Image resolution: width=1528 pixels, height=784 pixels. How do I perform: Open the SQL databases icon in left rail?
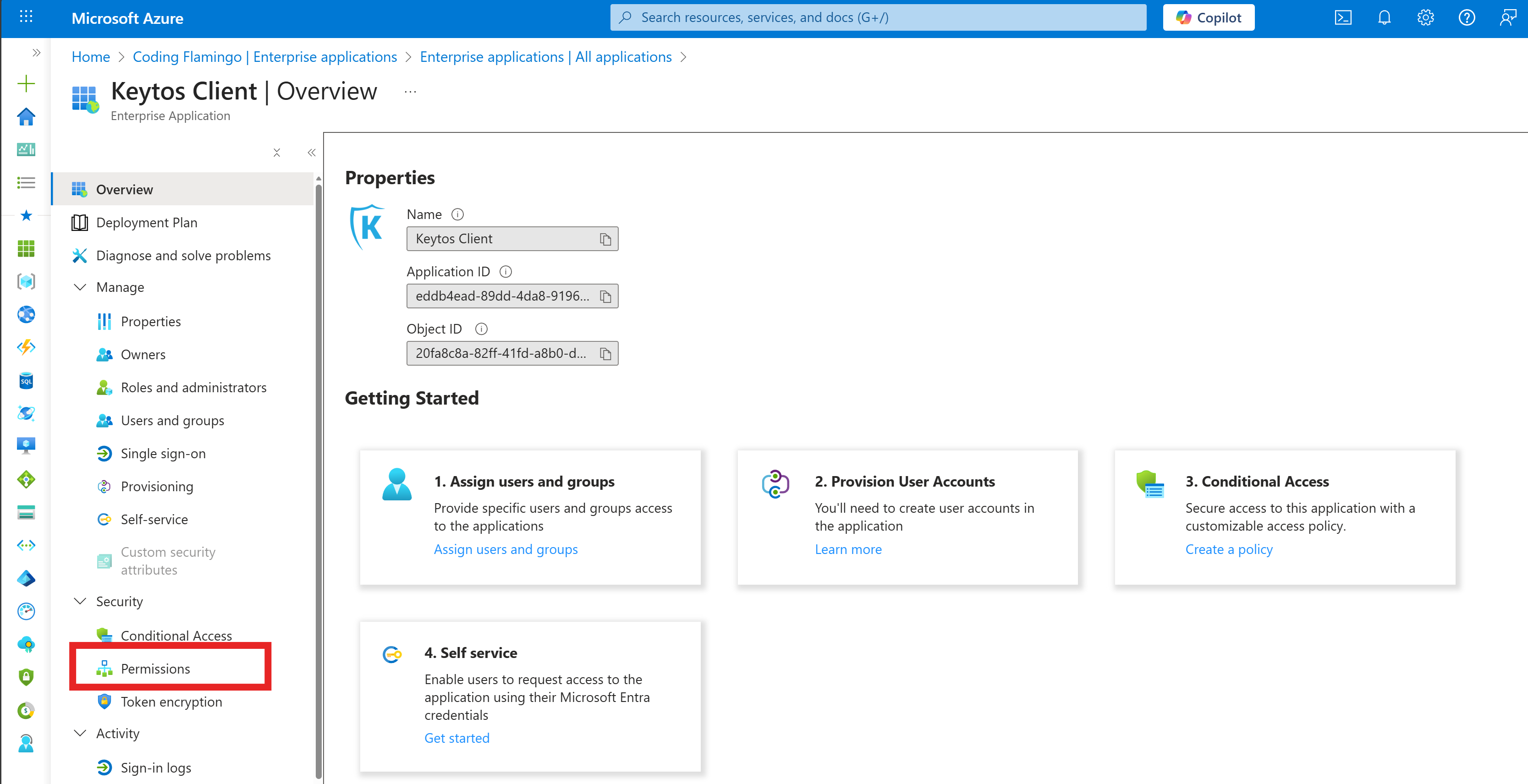[26, 381]
